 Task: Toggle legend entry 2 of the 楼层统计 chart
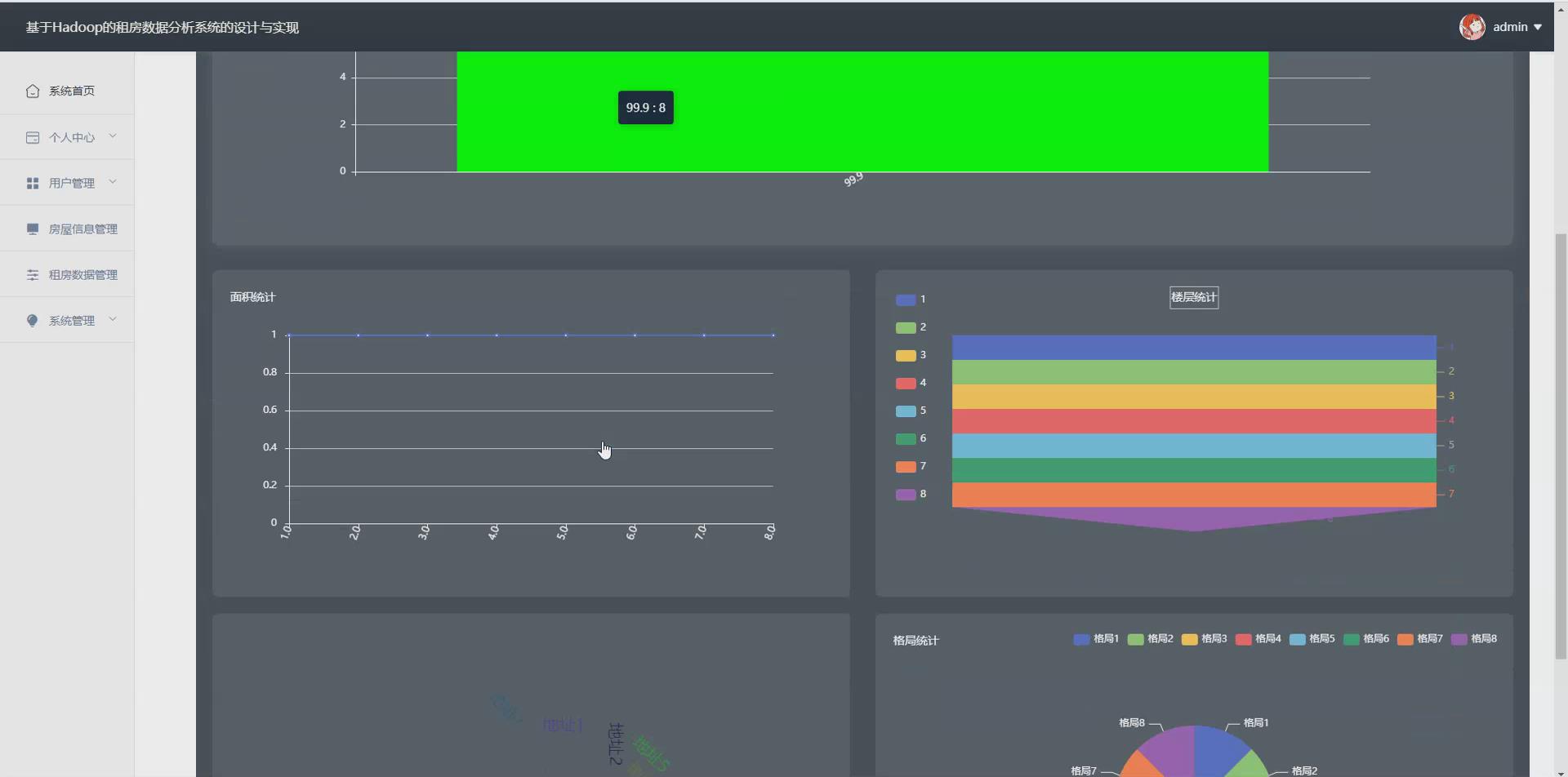pyautogui.click(x=911, y=327)
